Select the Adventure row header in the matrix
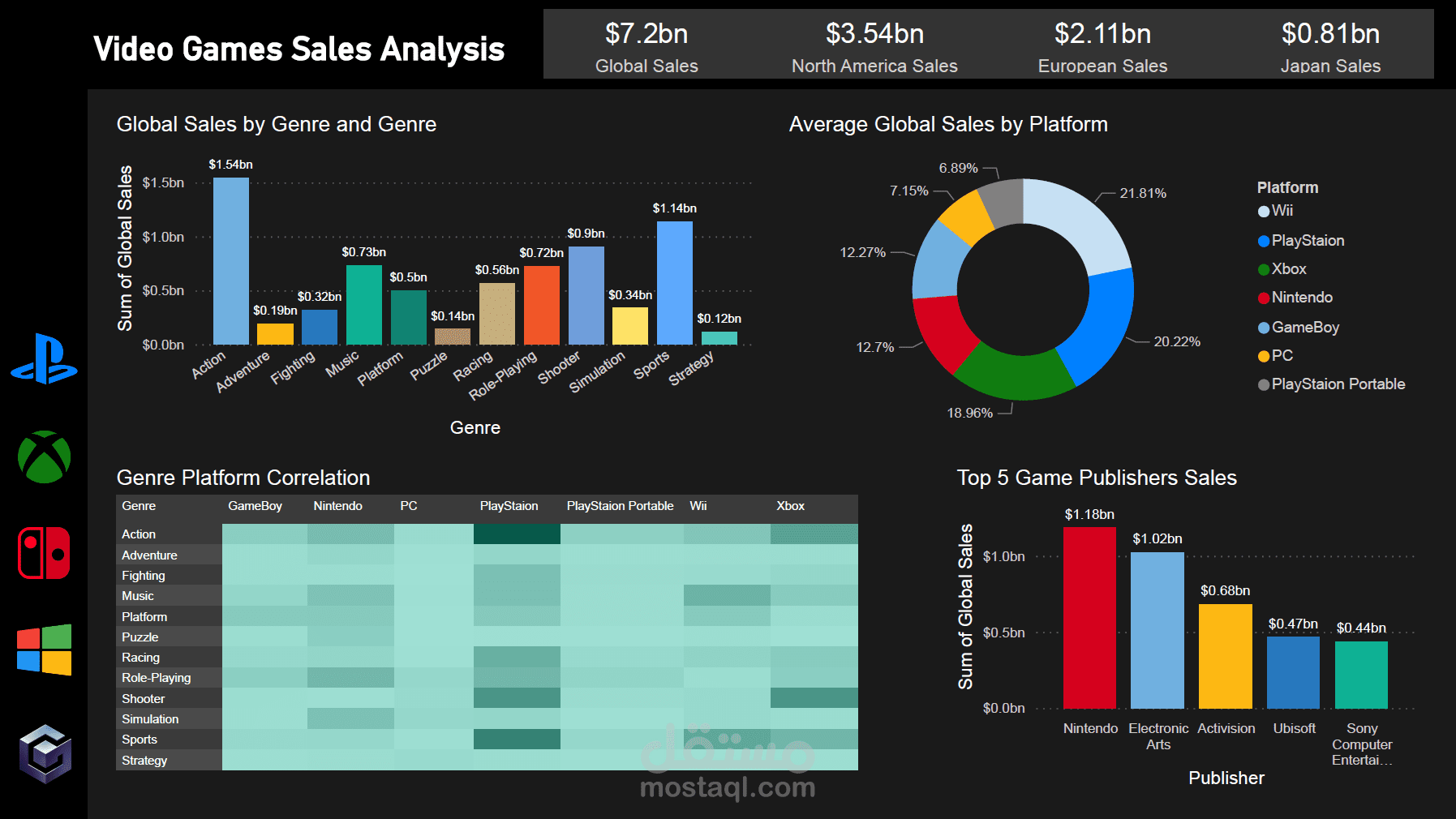Screen dimensions: 1456x819 (x=169, y=555)
